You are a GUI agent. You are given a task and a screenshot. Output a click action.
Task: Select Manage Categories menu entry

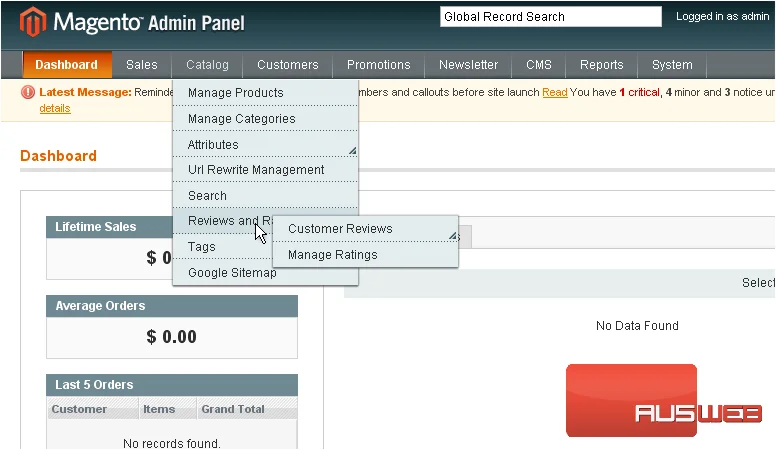[265, 119]
